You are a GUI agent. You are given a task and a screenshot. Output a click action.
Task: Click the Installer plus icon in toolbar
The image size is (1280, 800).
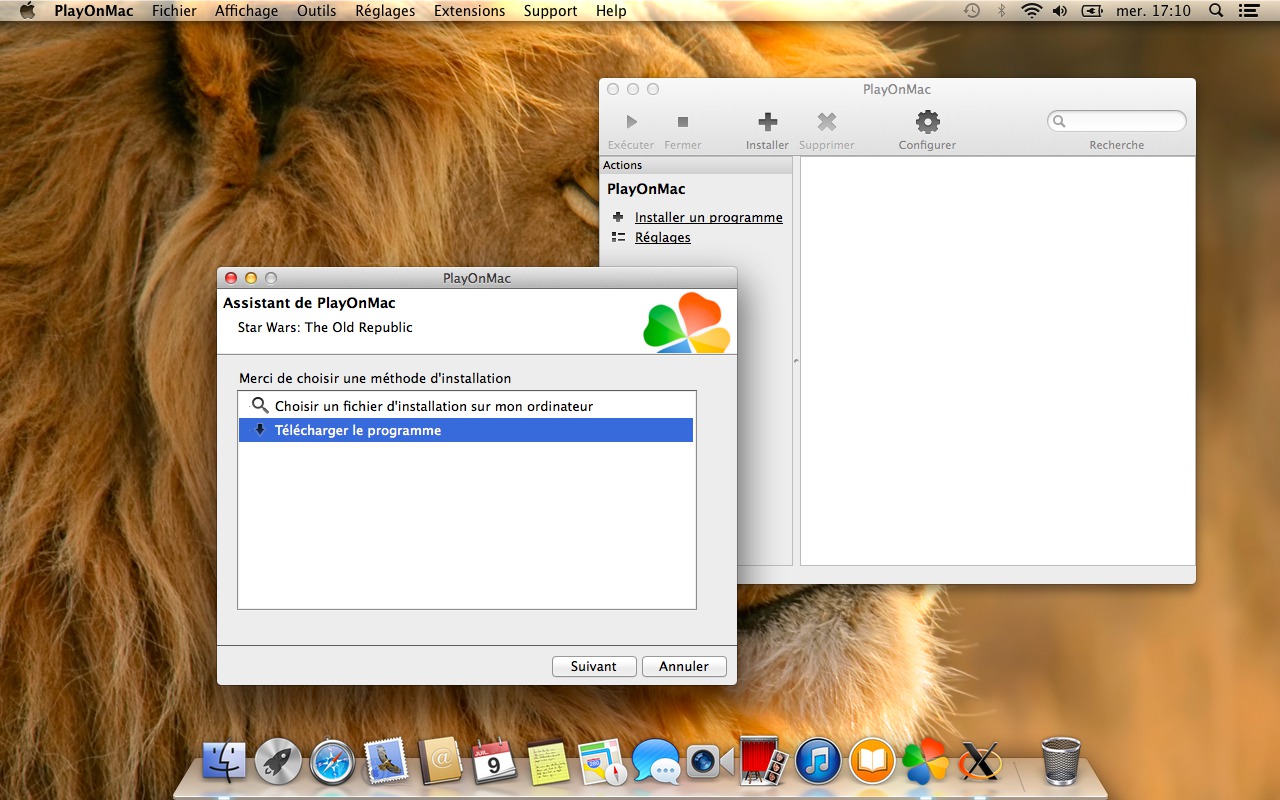tap(767, 122)
